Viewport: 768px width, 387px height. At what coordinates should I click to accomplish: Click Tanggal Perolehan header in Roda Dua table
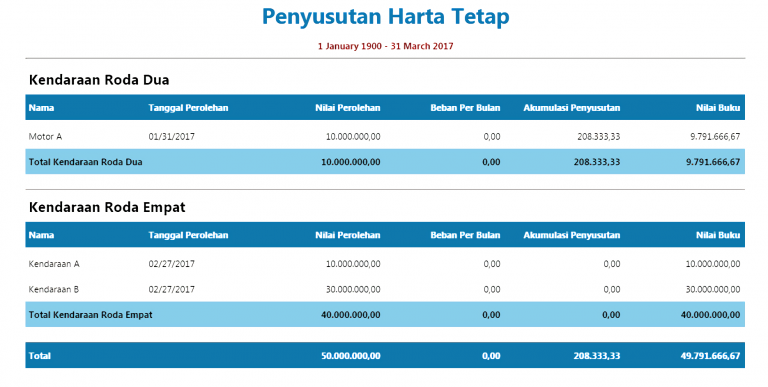coord(188,108)
